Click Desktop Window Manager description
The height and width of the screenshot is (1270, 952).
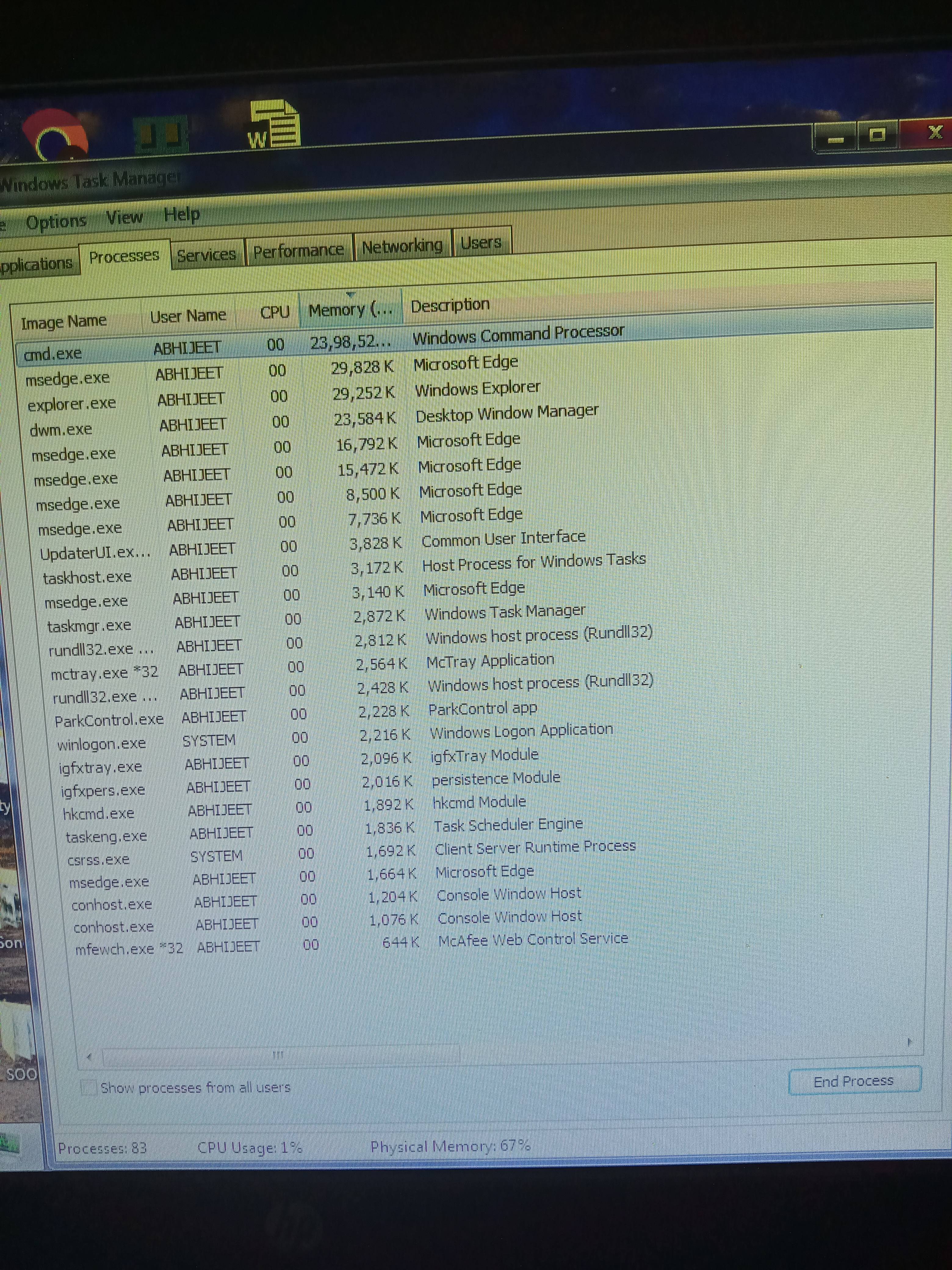[507, 413]
